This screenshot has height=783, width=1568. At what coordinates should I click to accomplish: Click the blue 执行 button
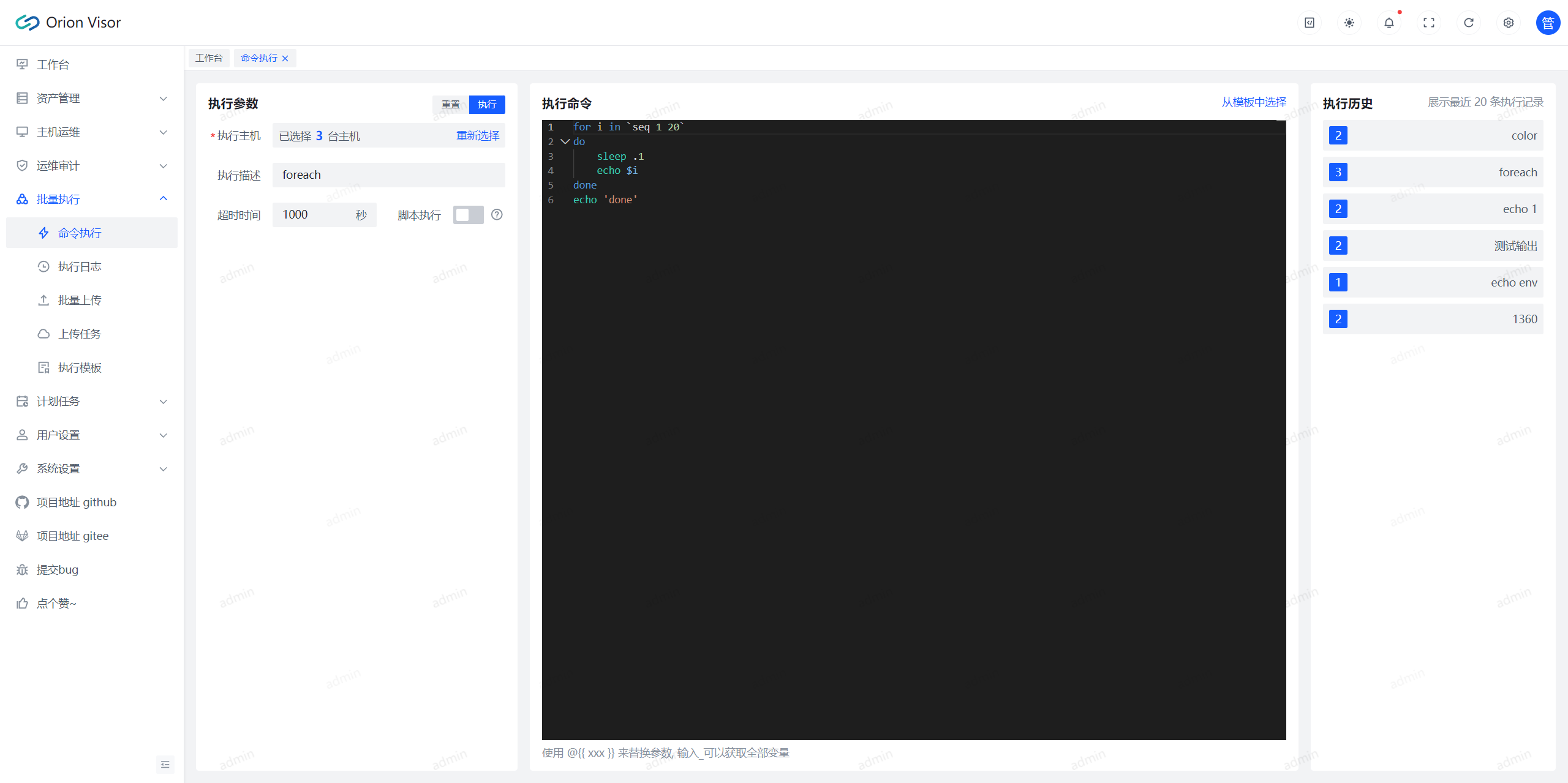(x=487, y=104)
